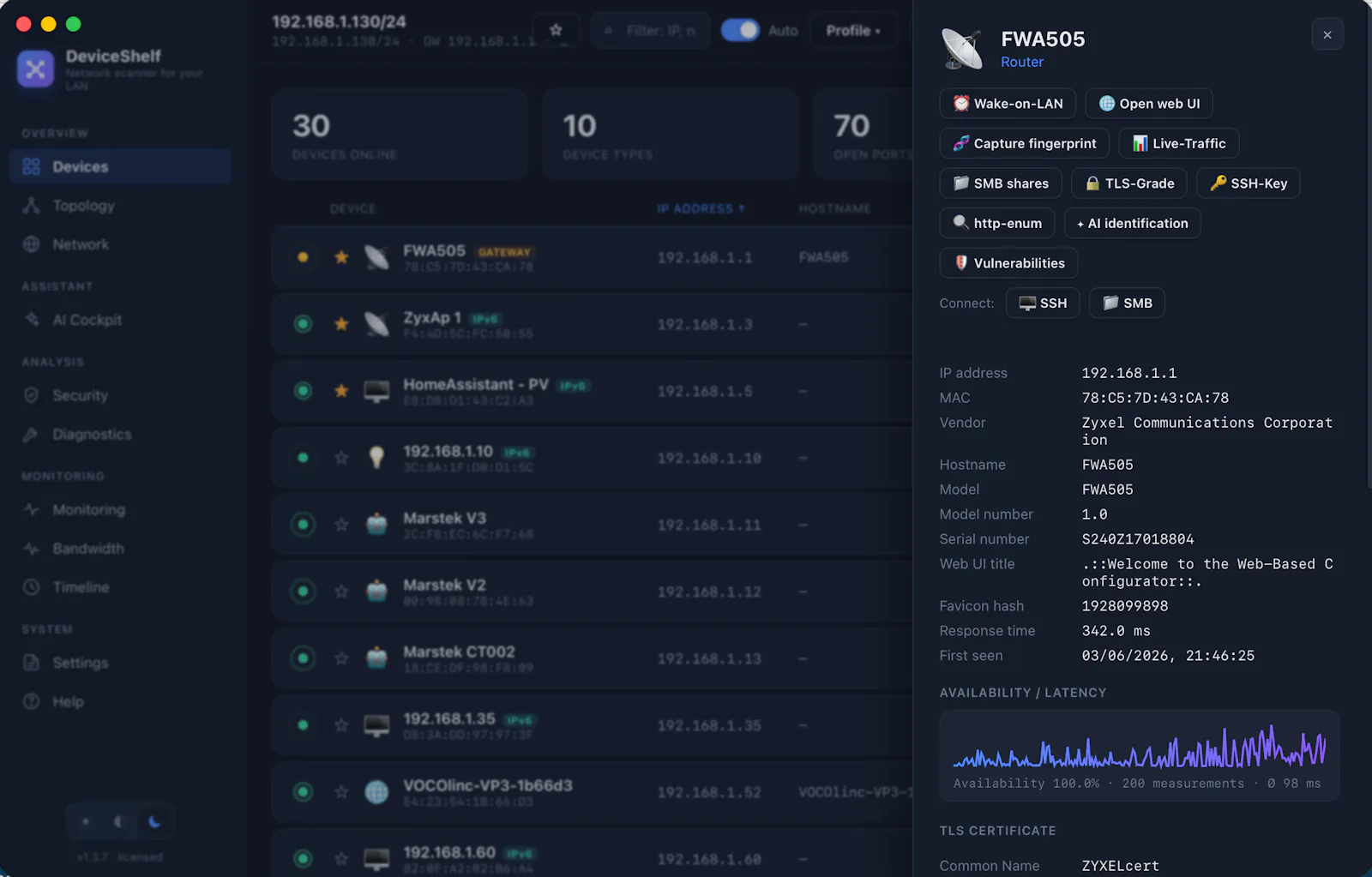Screen dimensions: 1372x877
Task: Fetch the SSH-Key
Action: (x=1249, y=183)
